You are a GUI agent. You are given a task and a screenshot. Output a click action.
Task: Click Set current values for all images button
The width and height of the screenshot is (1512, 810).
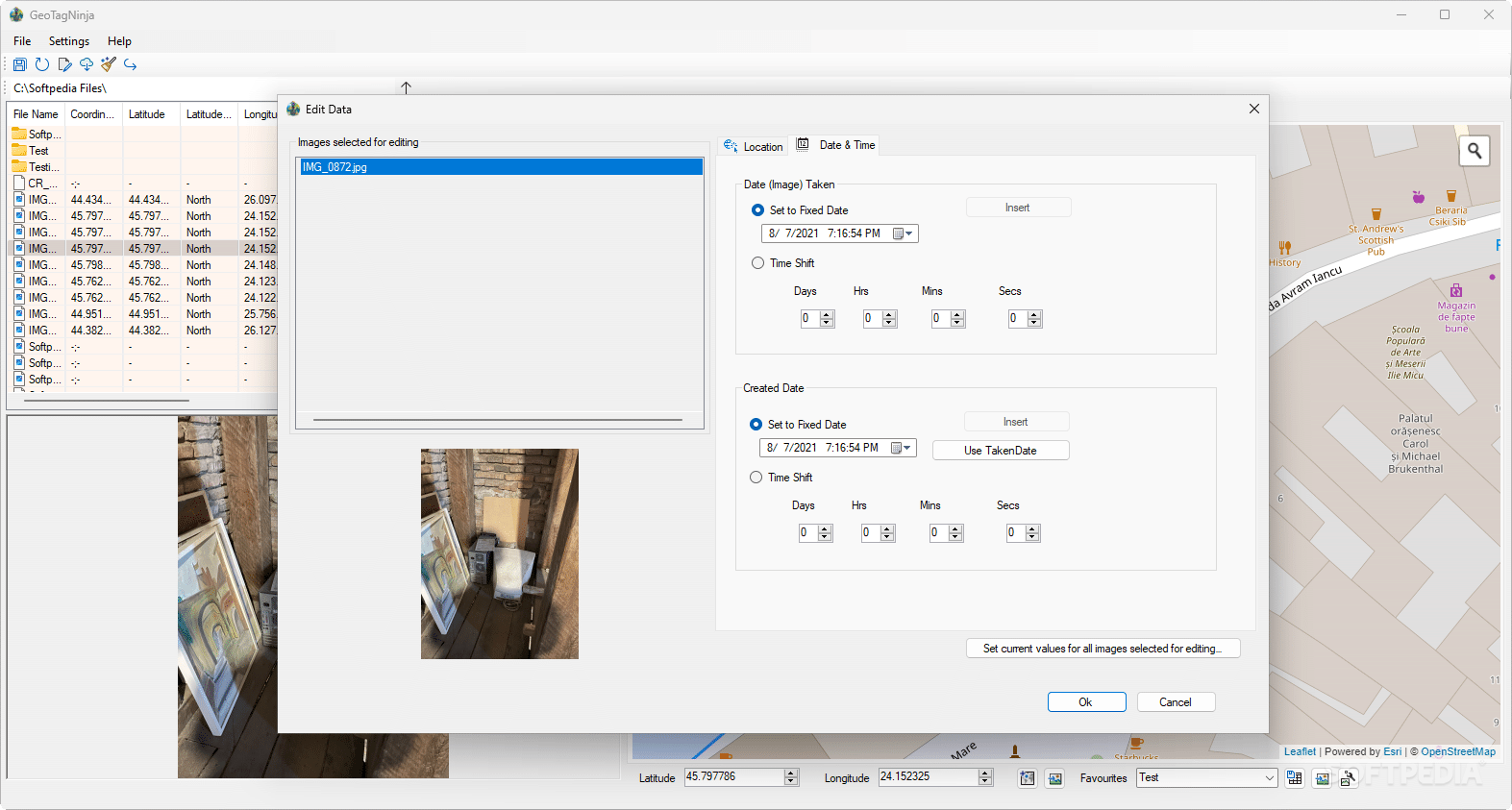(x=1103, y=649)
